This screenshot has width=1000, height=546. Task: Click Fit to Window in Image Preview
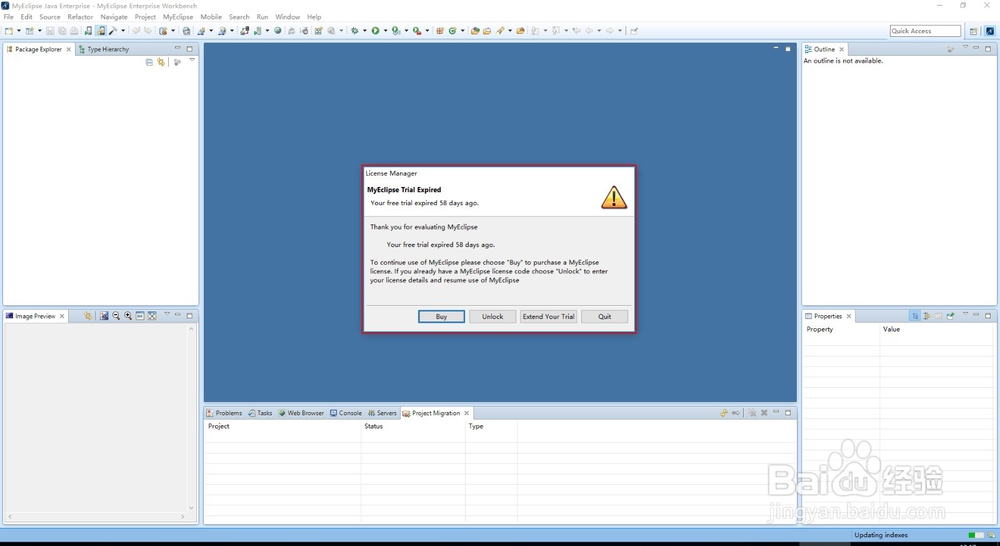click(x=152, y=316)
